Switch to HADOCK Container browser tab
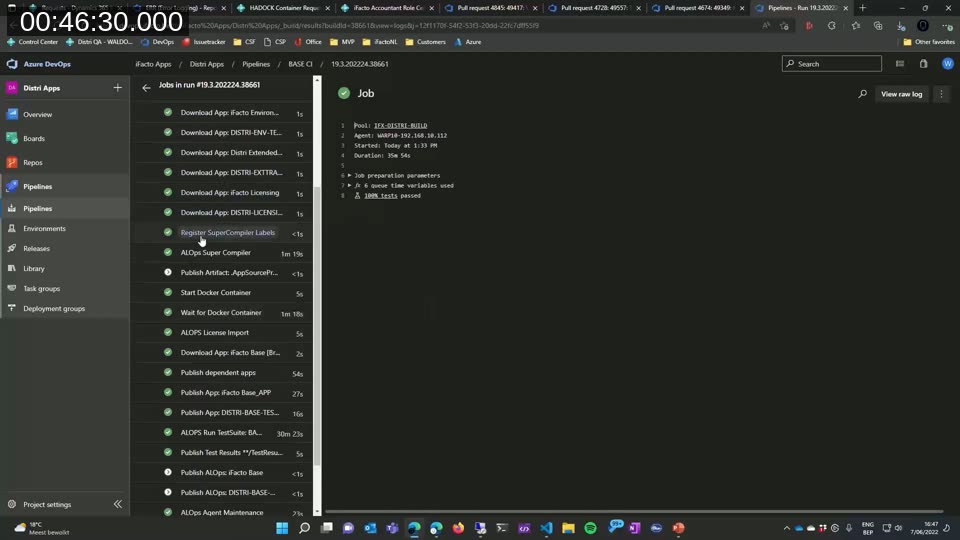The image size is (960, 540). click(x=285, y=8)
